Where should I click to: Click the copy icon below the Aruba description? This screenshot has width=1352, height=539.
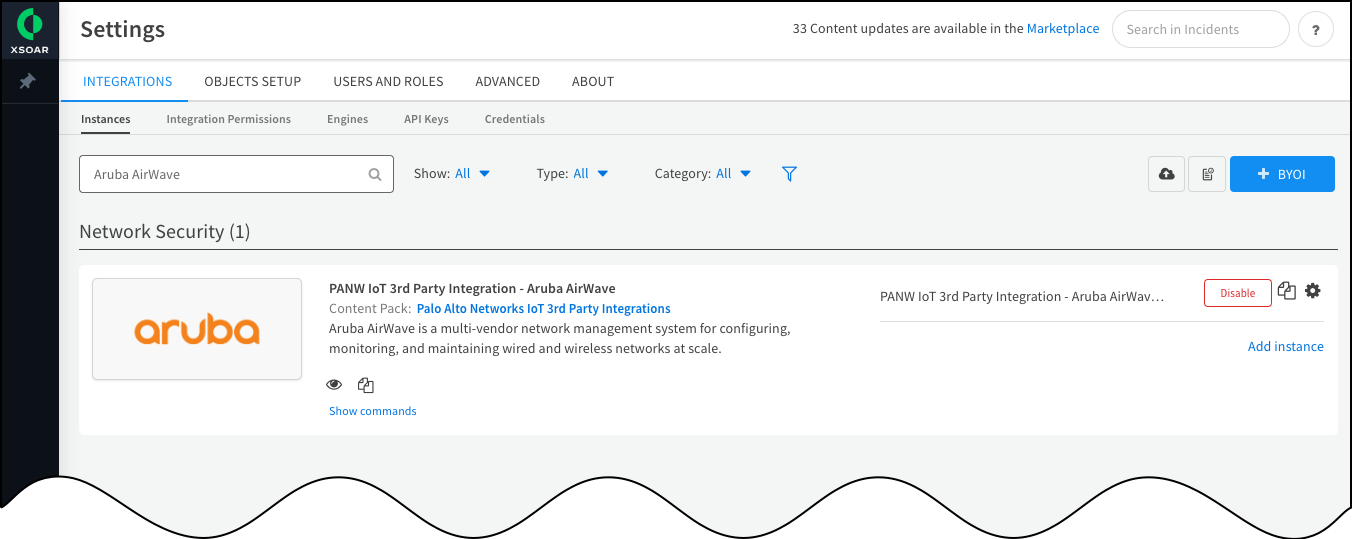click(x=366, y=385)
